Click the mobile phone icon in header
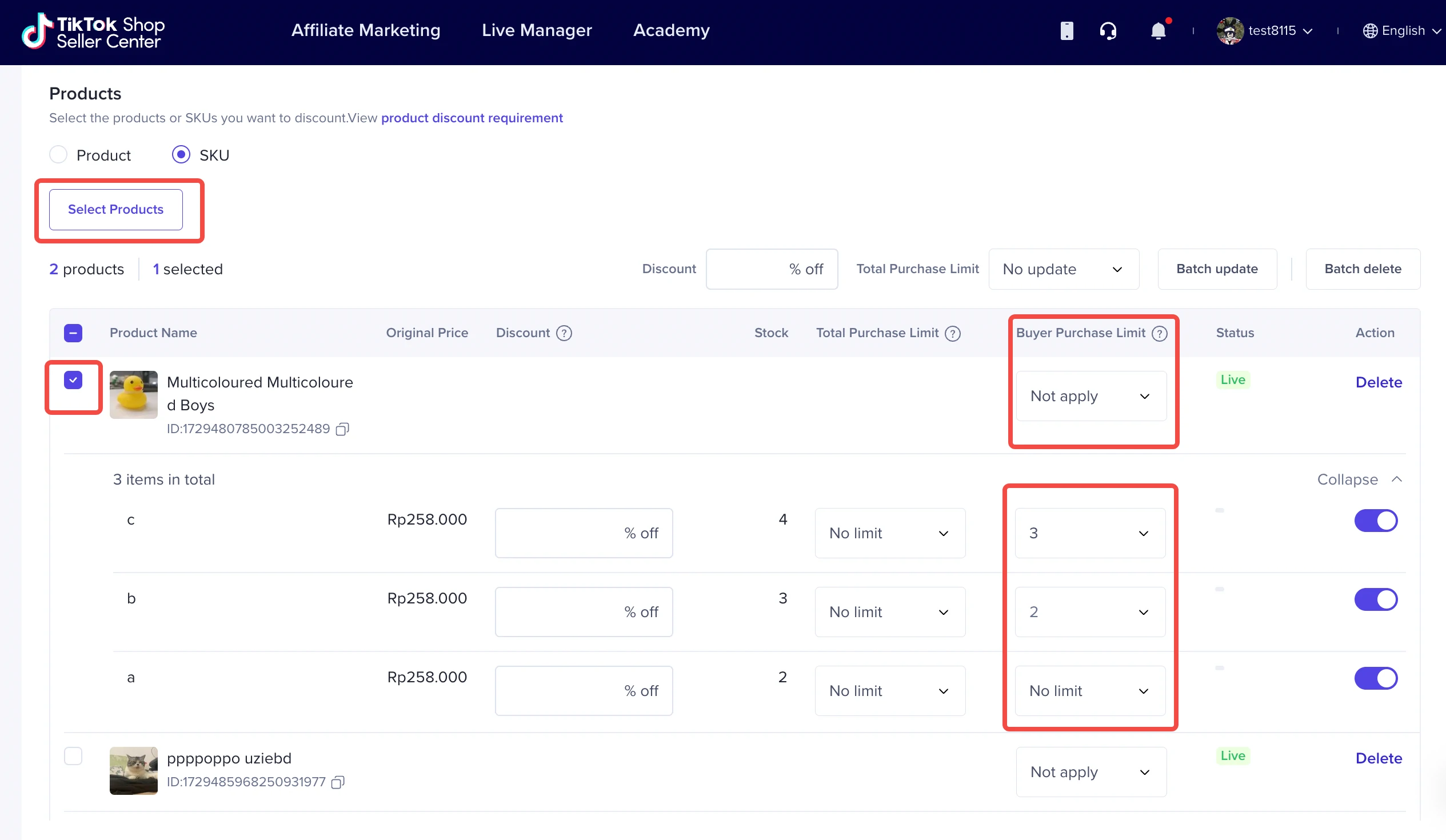Screen dimensions: 1446x840 click(x=1066, y=30)
